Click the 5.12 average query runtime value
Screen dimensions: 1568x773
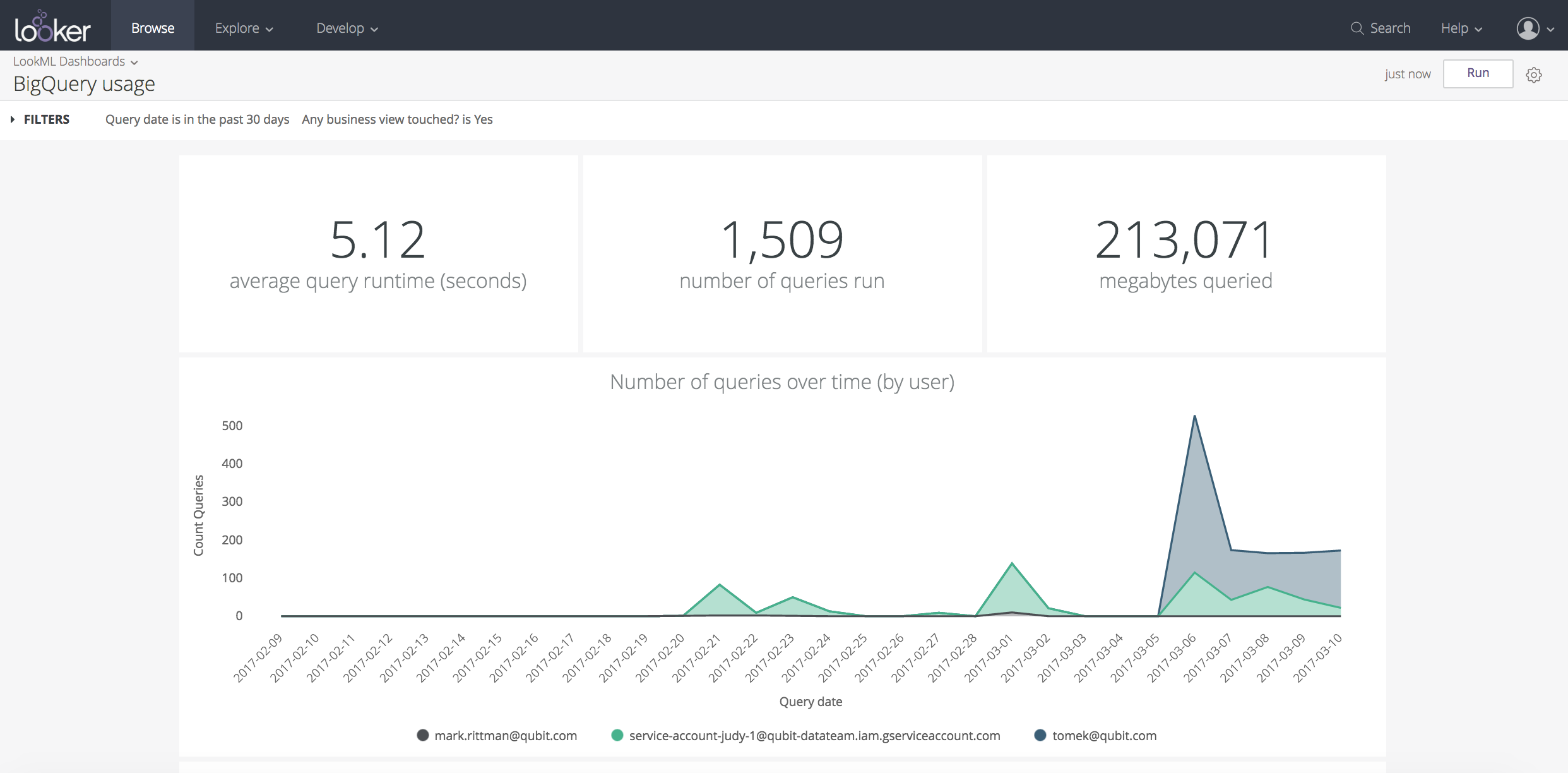click(378, 239)
